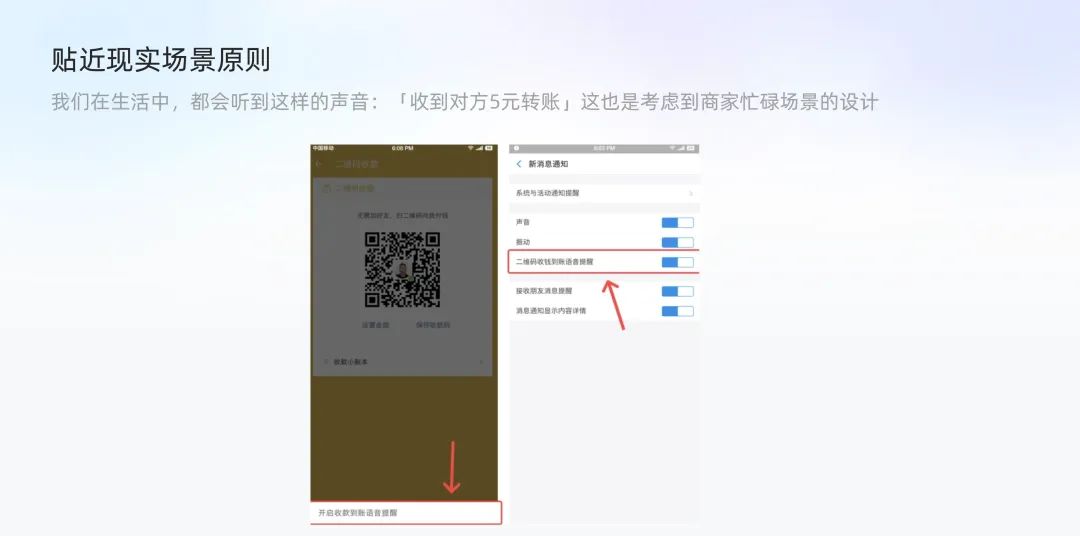Image resolution: width=1080 pixels, height=536 pixels.
Task: Tap the dimmed back arrow on the QR screen
Action: [x=319, y=164]
